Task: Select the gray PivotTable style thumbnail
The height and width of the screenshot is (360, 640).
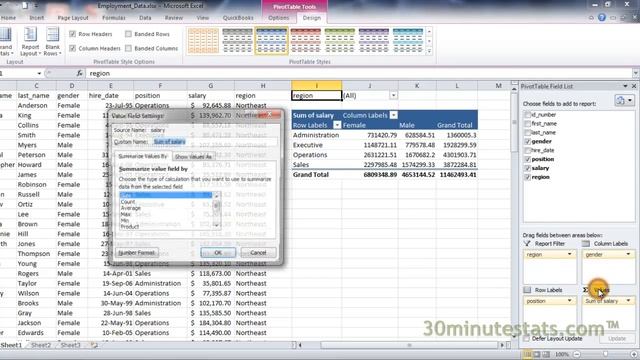Action: (237, 41)
